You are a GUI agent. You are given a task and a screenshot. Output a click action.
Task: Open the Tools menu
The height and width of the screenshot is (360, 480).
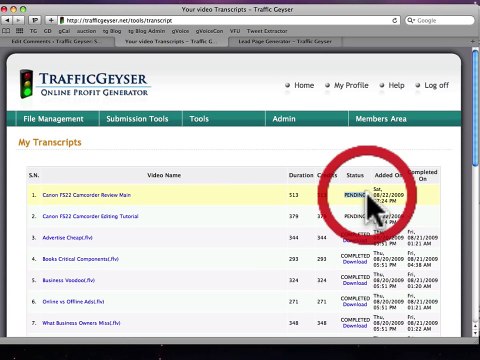click(x=199, y=119)
